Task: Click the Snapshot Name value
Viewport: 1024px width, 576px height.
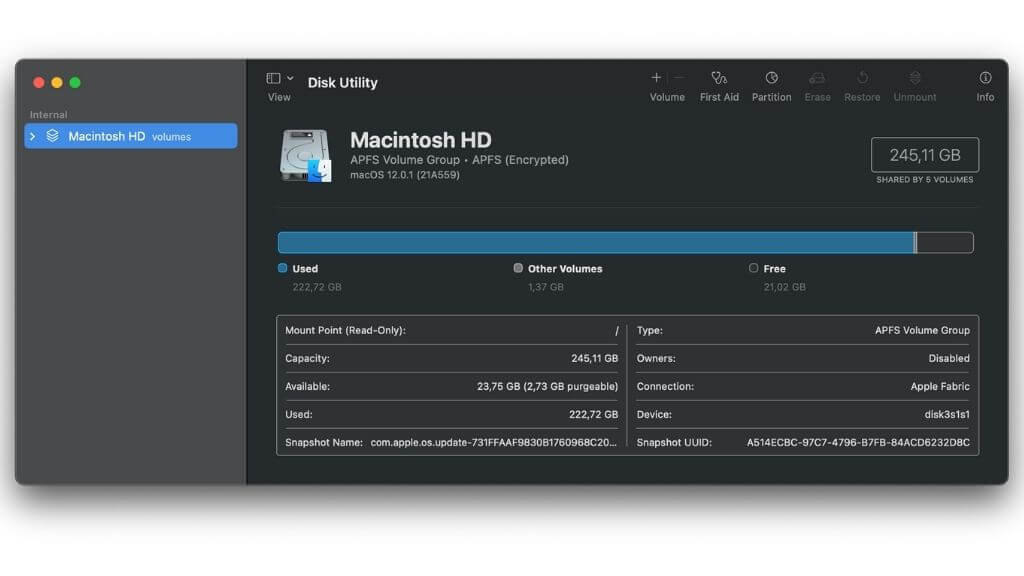Action: [494, 443]
